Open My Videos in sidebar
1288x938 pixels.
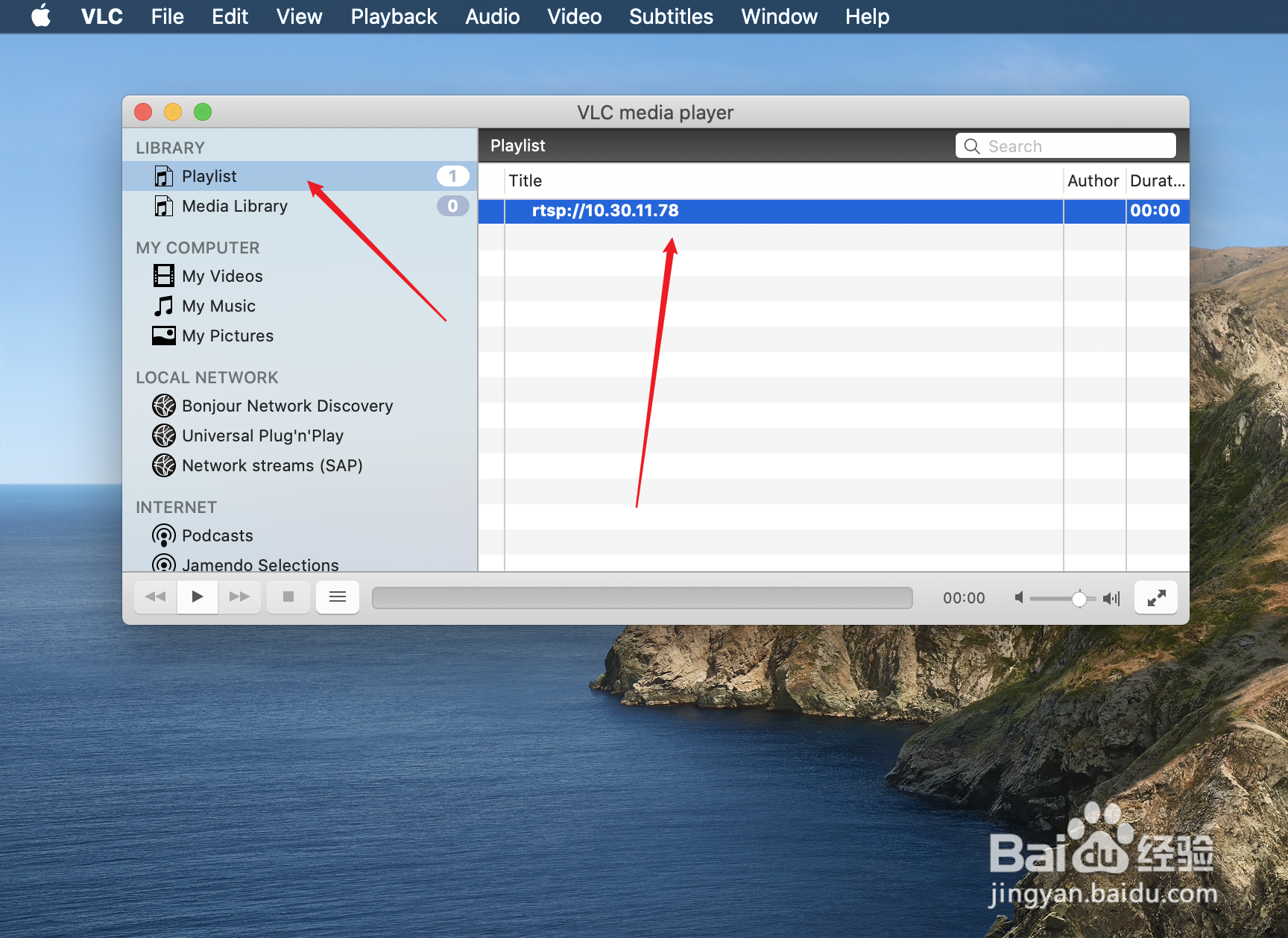(300, 276)
